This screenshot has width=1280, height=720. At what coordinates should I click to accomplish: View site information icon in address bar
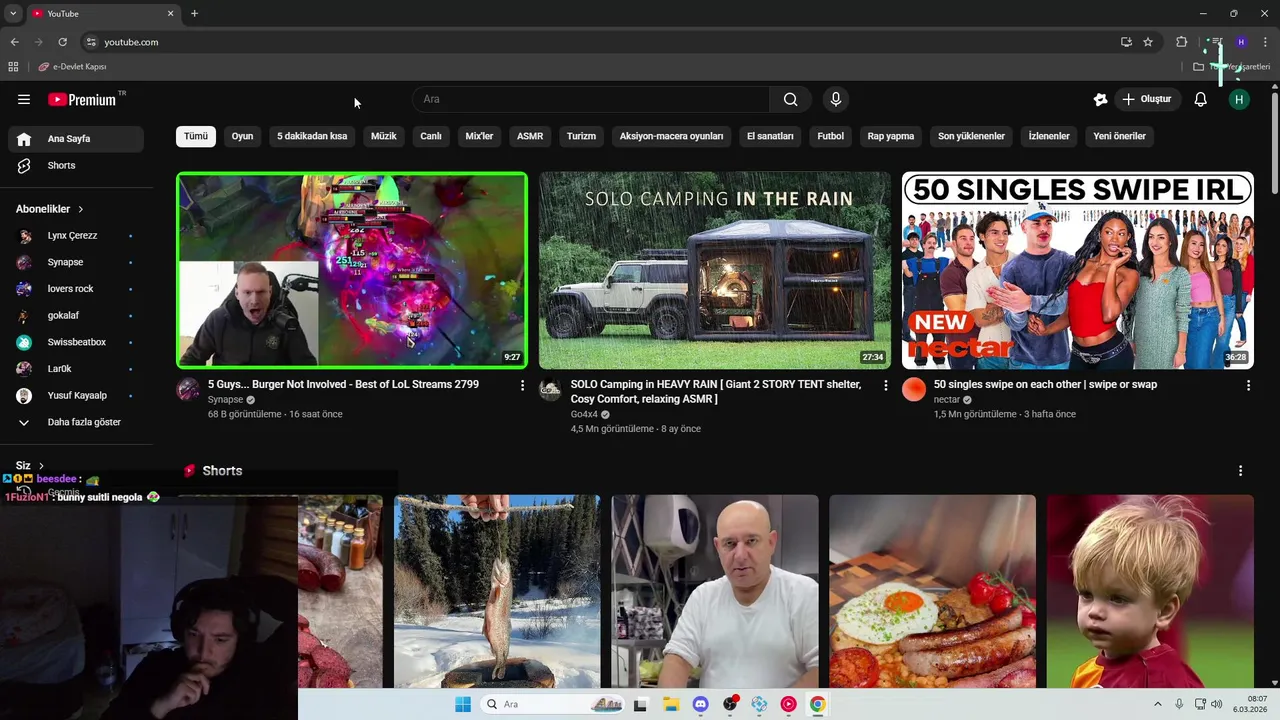91,42
